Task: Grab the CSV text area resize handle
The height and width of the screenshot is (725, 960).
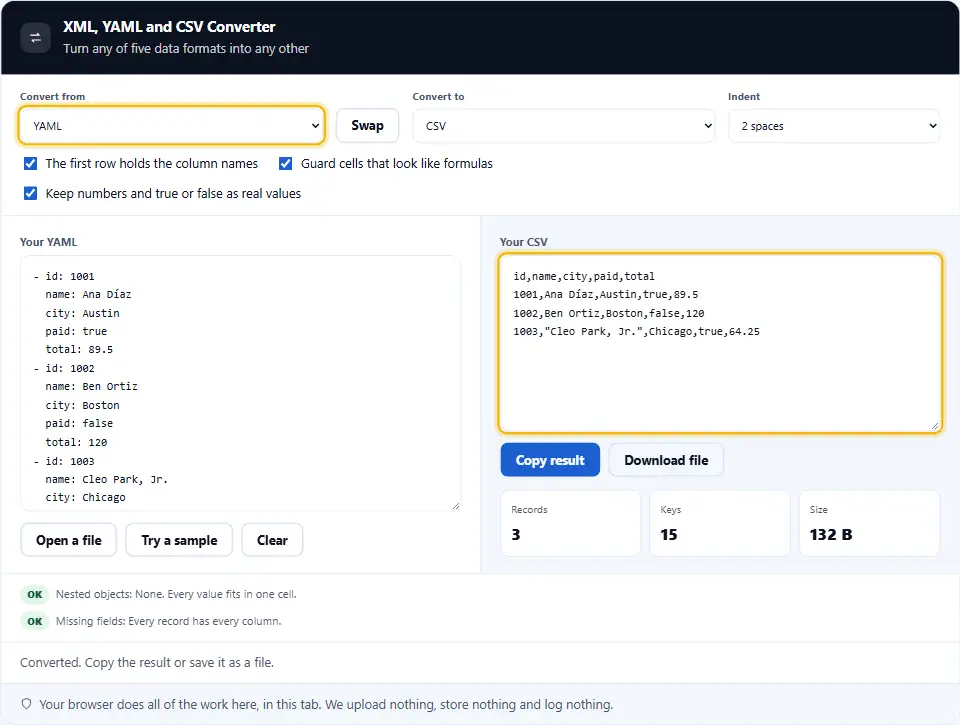Action: [935, 426]
